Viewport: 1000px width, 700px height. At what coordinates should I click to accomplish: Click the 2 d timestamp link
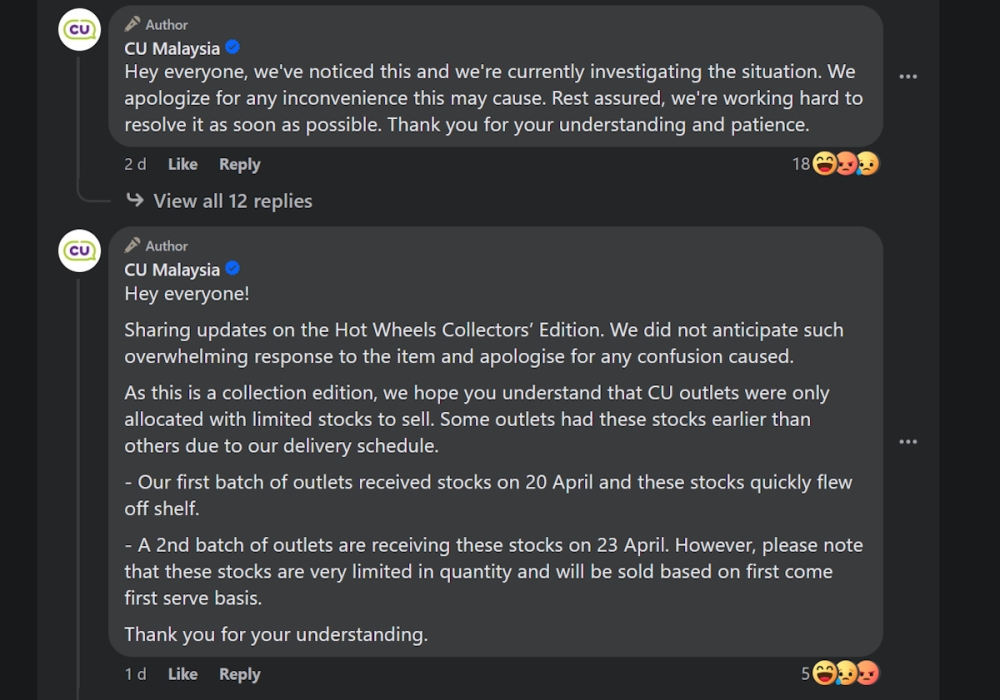pyautogui.click(x=135, y=164)
